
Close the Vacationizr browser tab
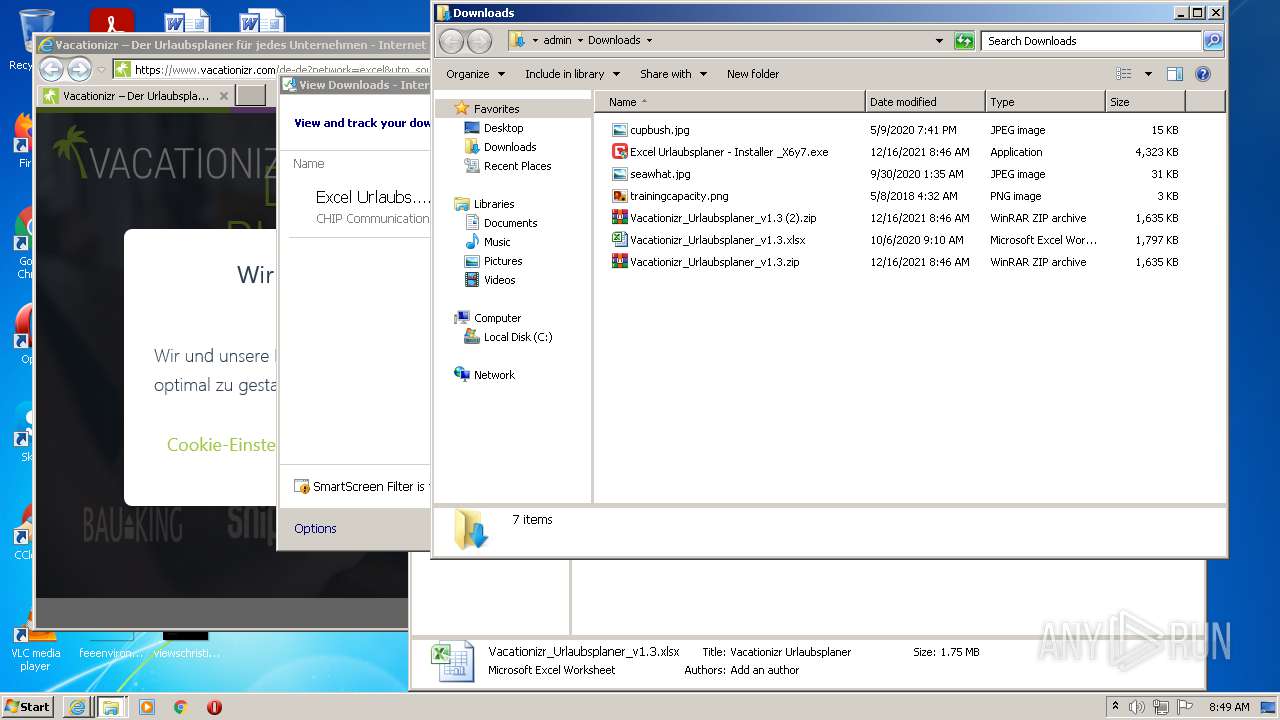[x=223, y=96]
